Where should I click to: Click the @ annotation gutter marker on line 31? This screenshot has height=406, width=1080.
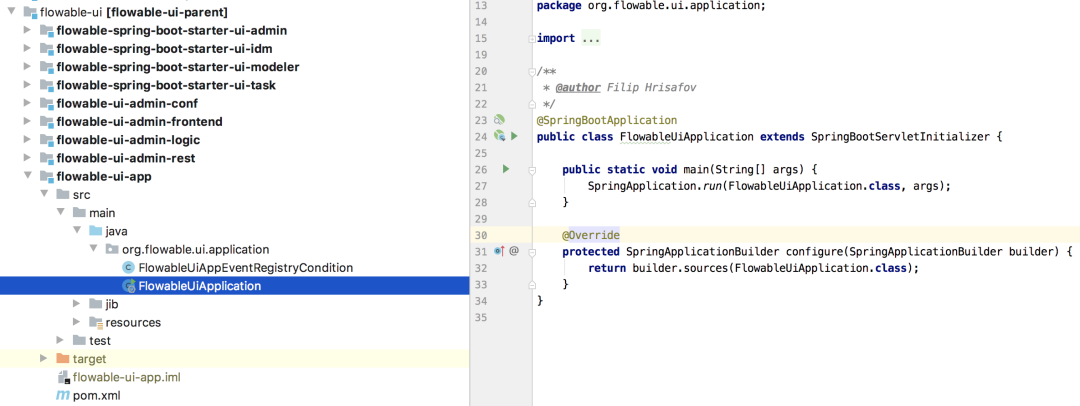pyautogui.click(x=514, y=252)
